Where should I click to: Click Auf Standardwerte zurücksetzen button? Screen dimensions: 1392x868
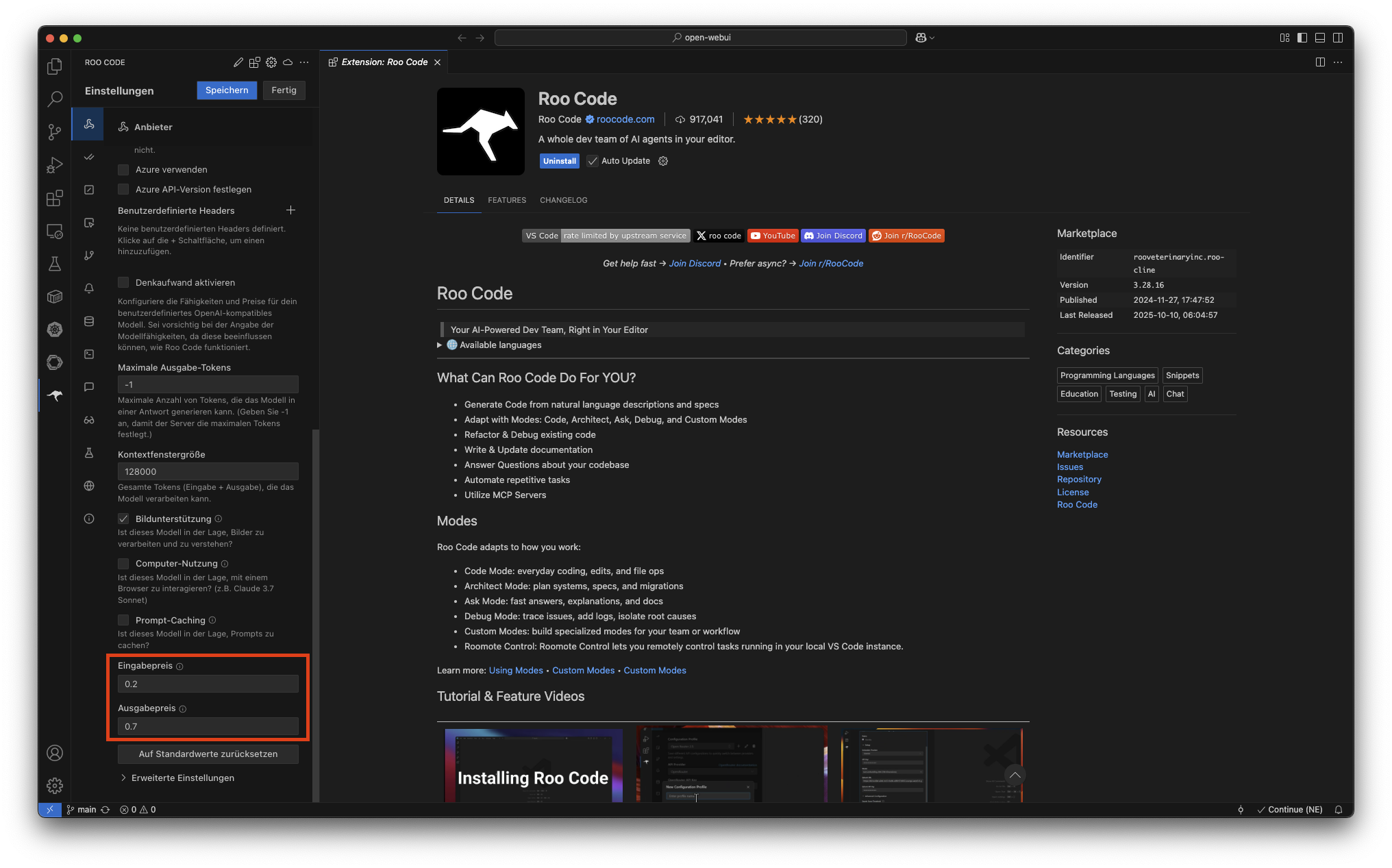[208, 754]
